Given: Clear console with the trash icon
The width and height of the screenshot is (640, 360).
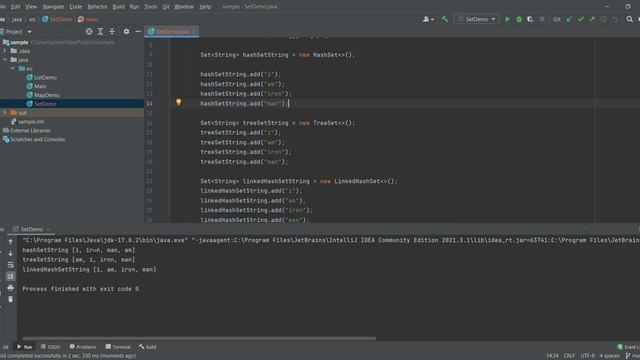Looking at the screenshot, I should (x=11, y=299).
